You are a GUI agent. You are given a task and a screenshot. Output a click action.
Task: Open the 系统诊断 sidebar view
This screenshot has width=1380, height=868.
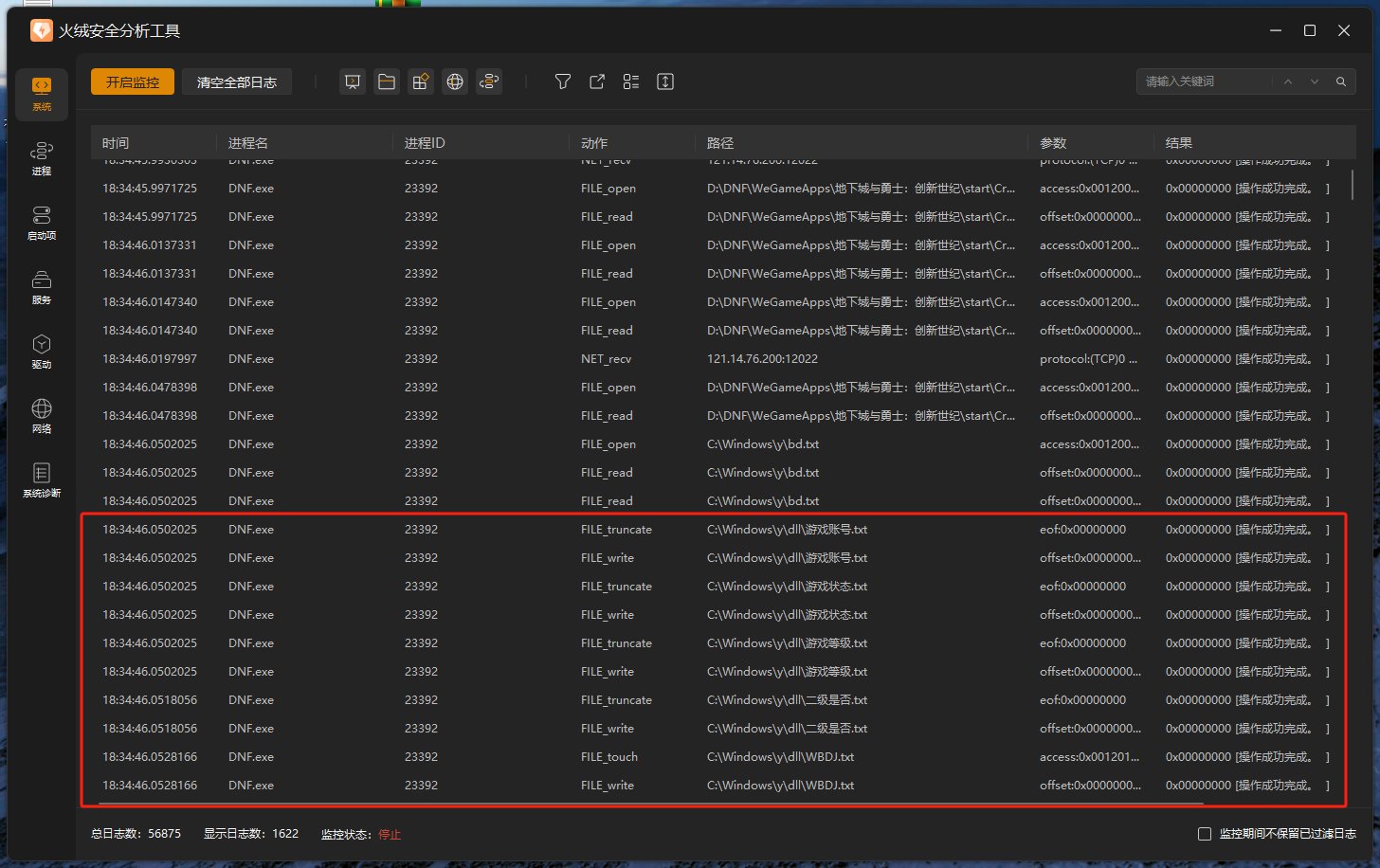42,480
